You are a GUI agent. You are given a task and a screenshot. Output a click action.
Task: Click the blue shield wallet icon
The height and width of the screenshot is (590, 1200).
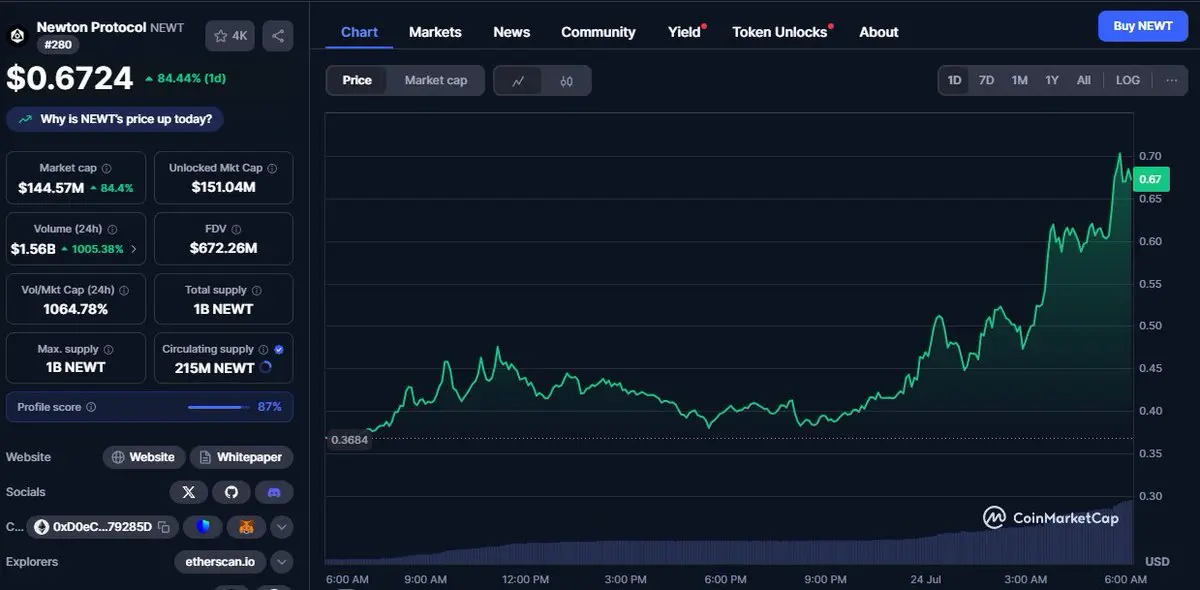203,526
